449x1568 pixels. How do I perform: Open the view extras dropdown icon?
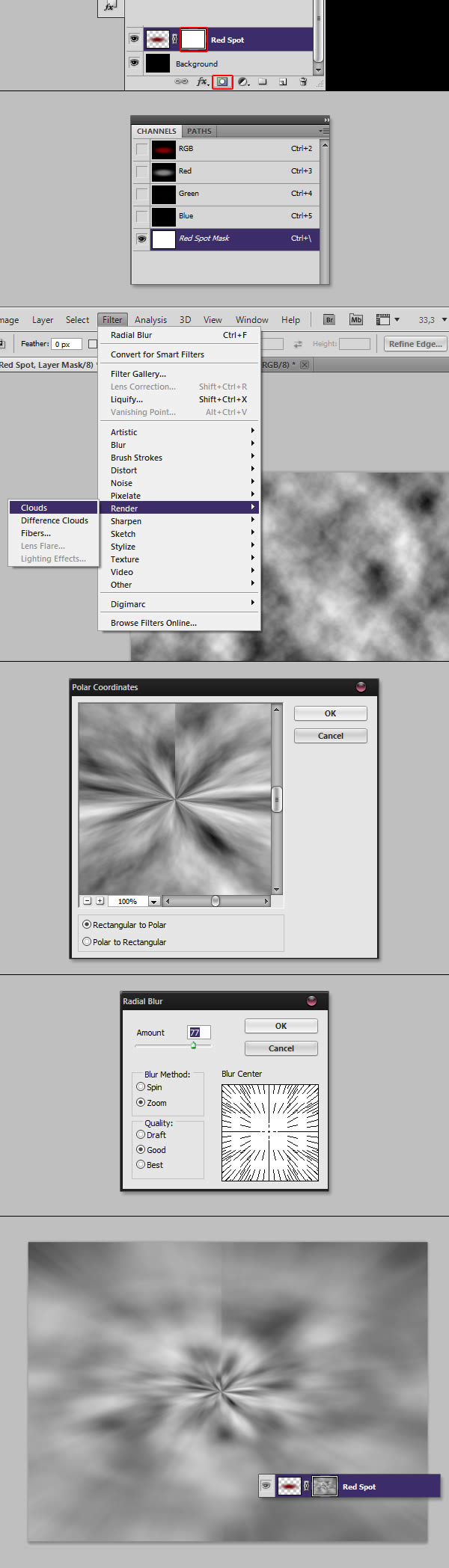(x=388, y=319)
